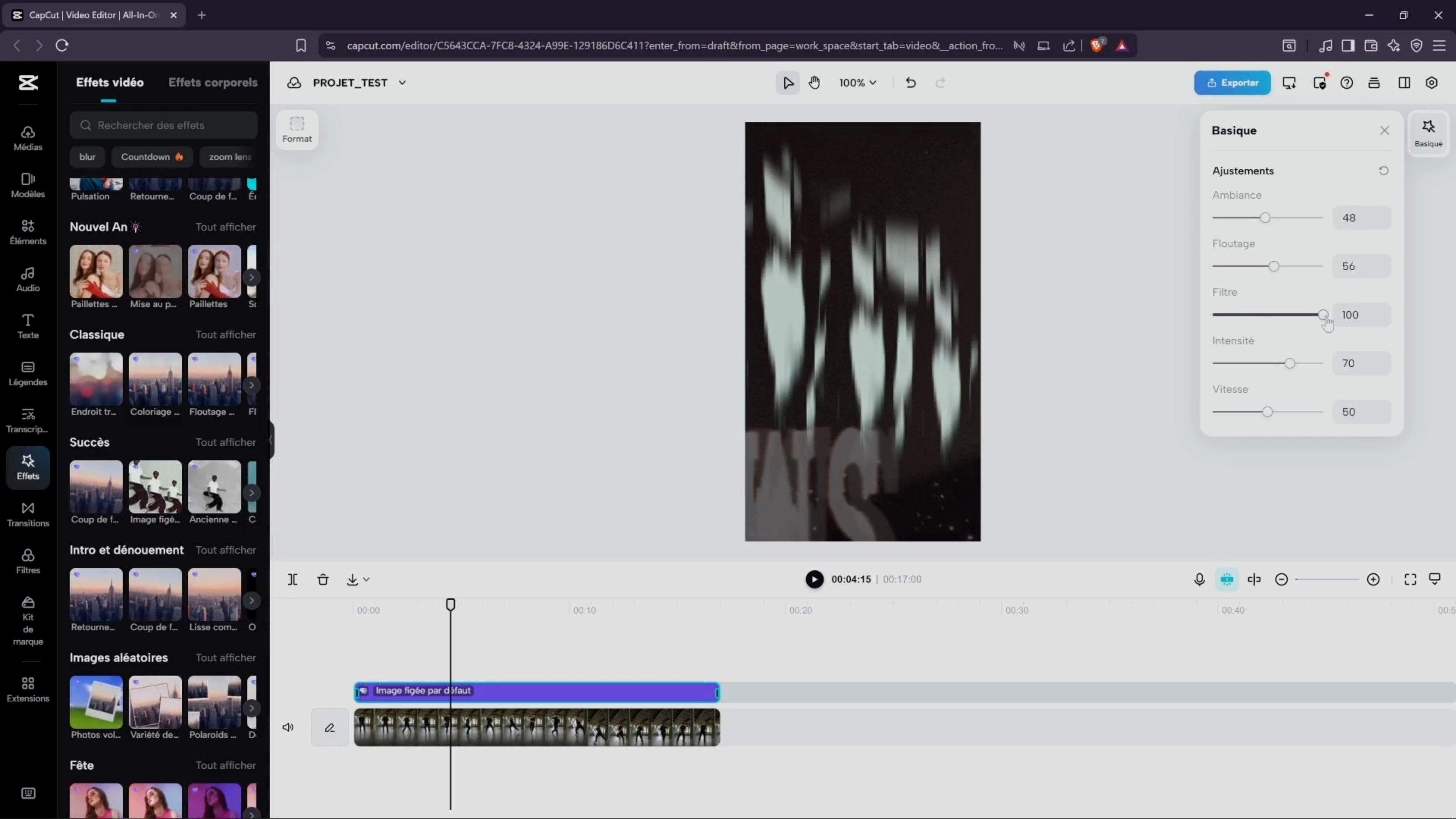This screenshot has width=1456, height=819.
Task: Open the 100% zoom level dropdown
Action: point(857,83)
